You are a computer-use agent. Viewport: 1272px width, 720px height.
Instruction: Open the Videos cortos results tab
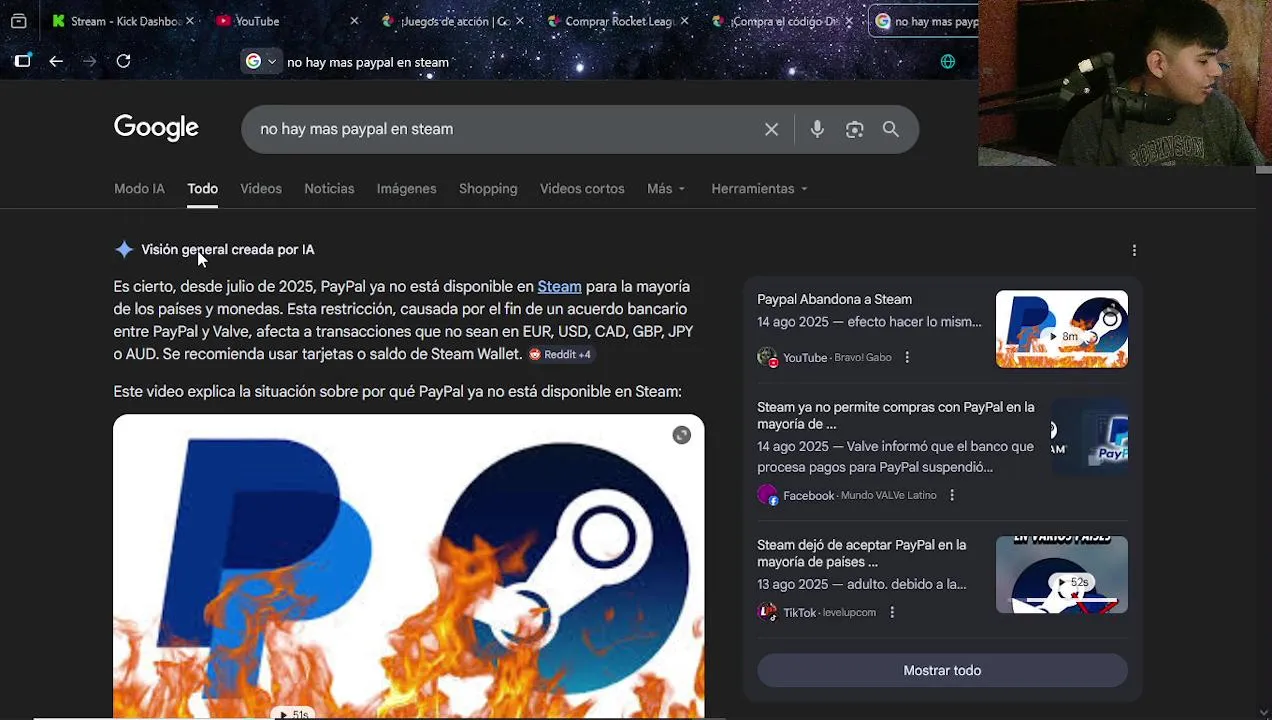click(x=582, y=188)
